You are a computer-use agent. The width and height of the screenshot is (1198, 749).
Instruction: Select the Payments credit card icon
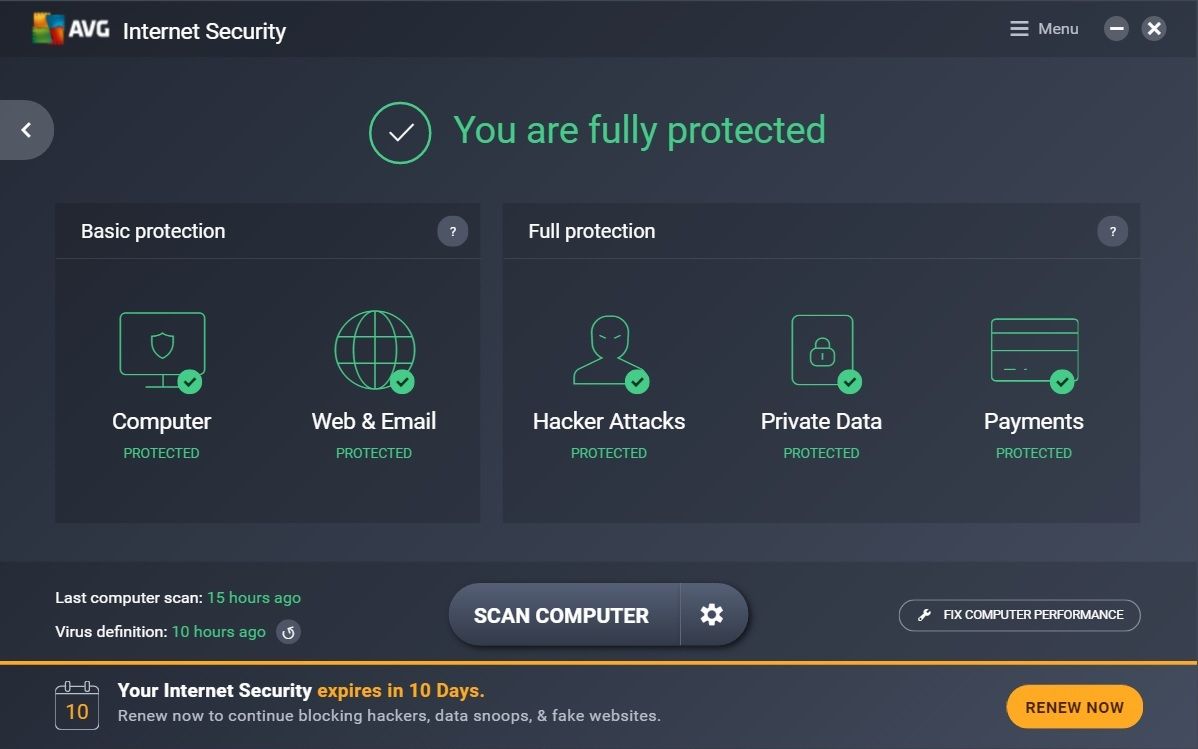[x=1034, y=350]
